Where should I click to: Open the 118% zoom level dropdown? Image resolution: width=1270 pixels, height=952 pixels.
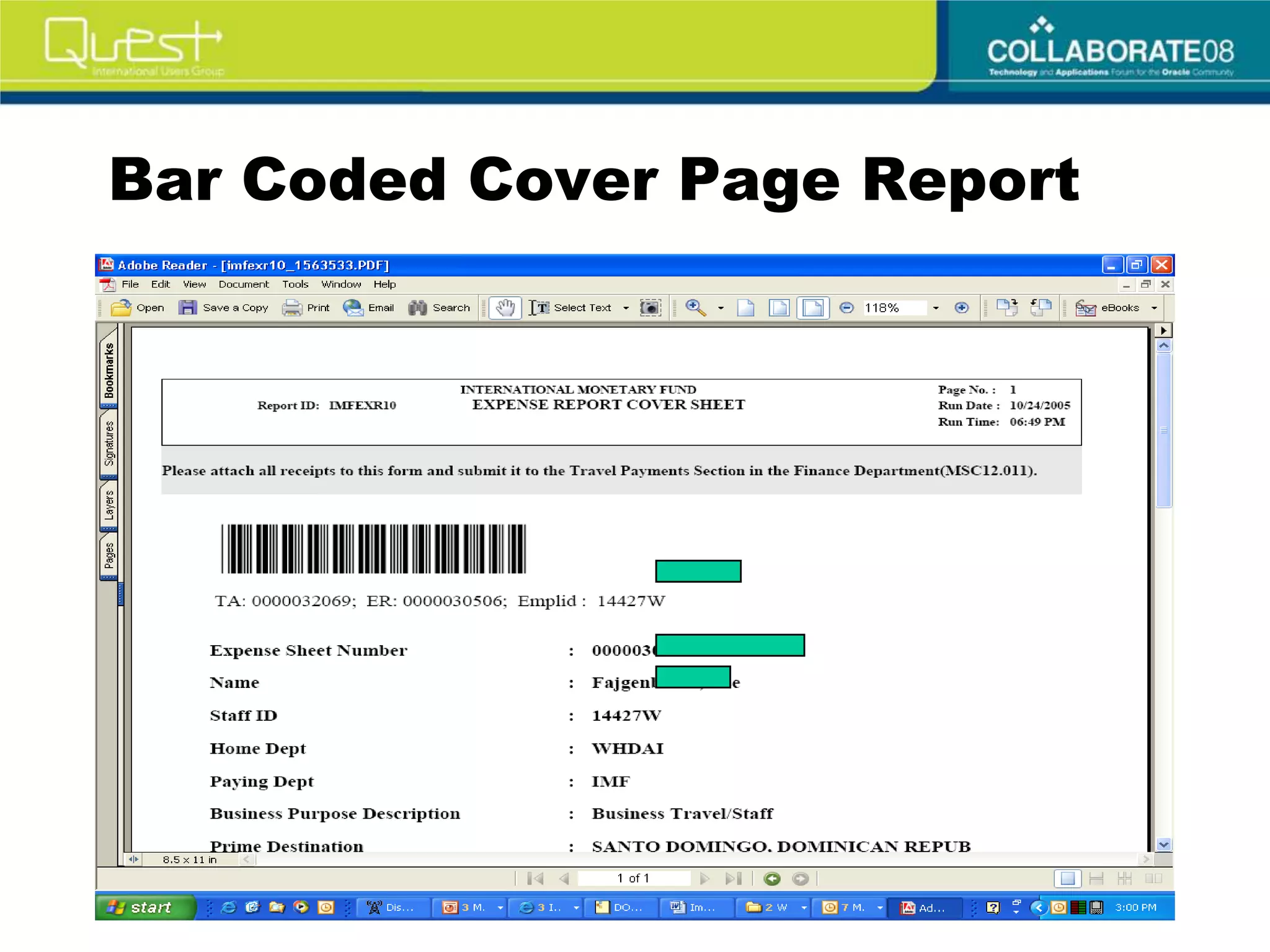point(936,308)
